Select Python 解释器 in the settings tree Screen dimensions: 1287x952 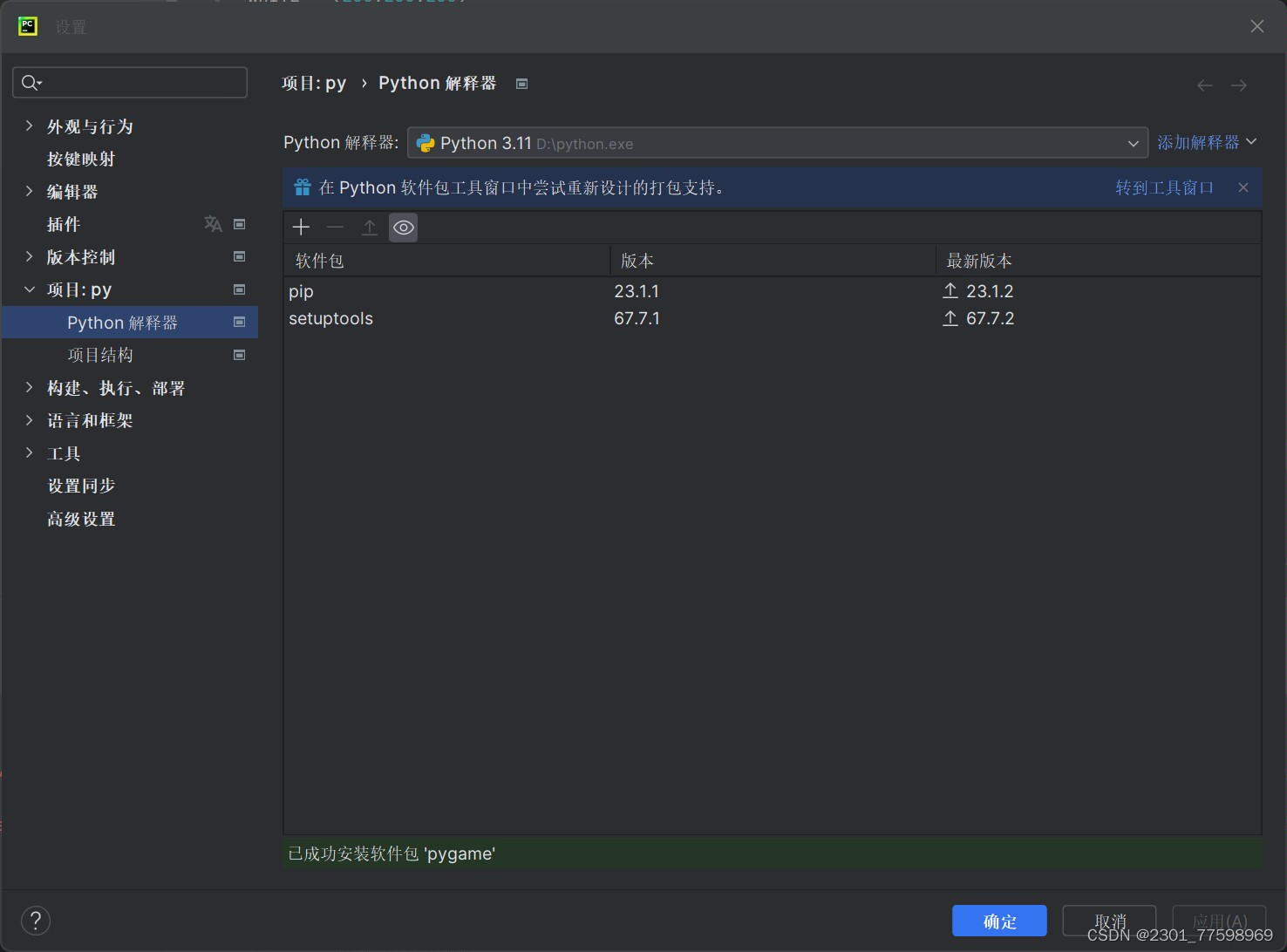pos(130,322)
